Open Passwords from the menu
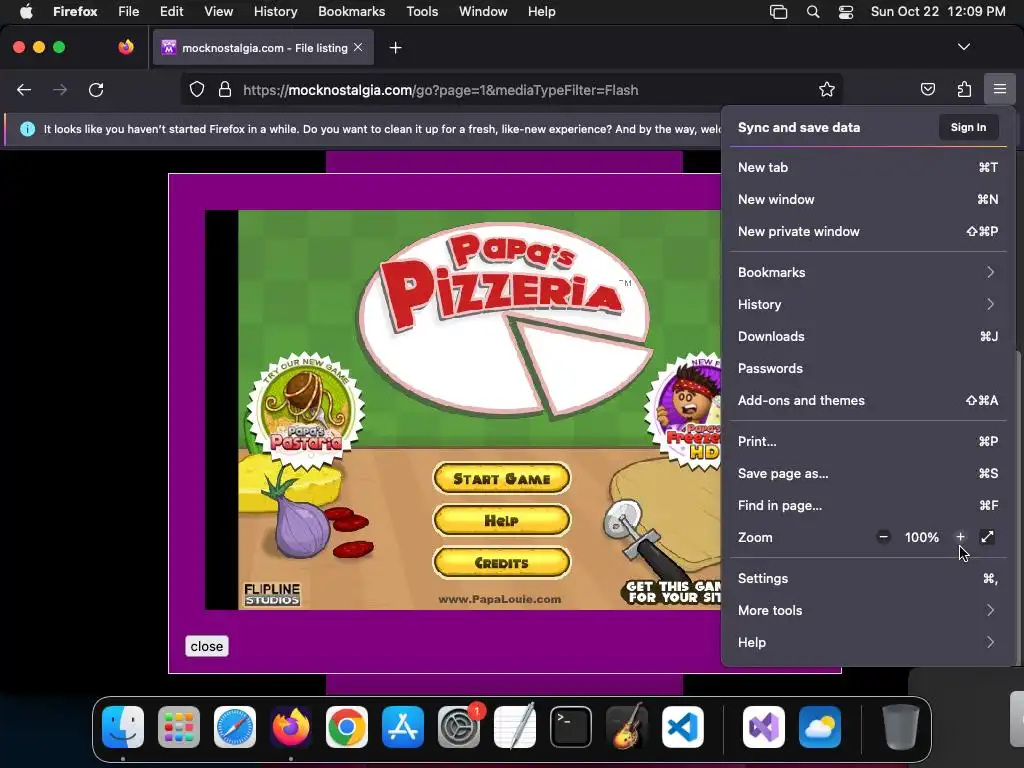This screenshot has width=1024, height=768. [x=867, y=368]
